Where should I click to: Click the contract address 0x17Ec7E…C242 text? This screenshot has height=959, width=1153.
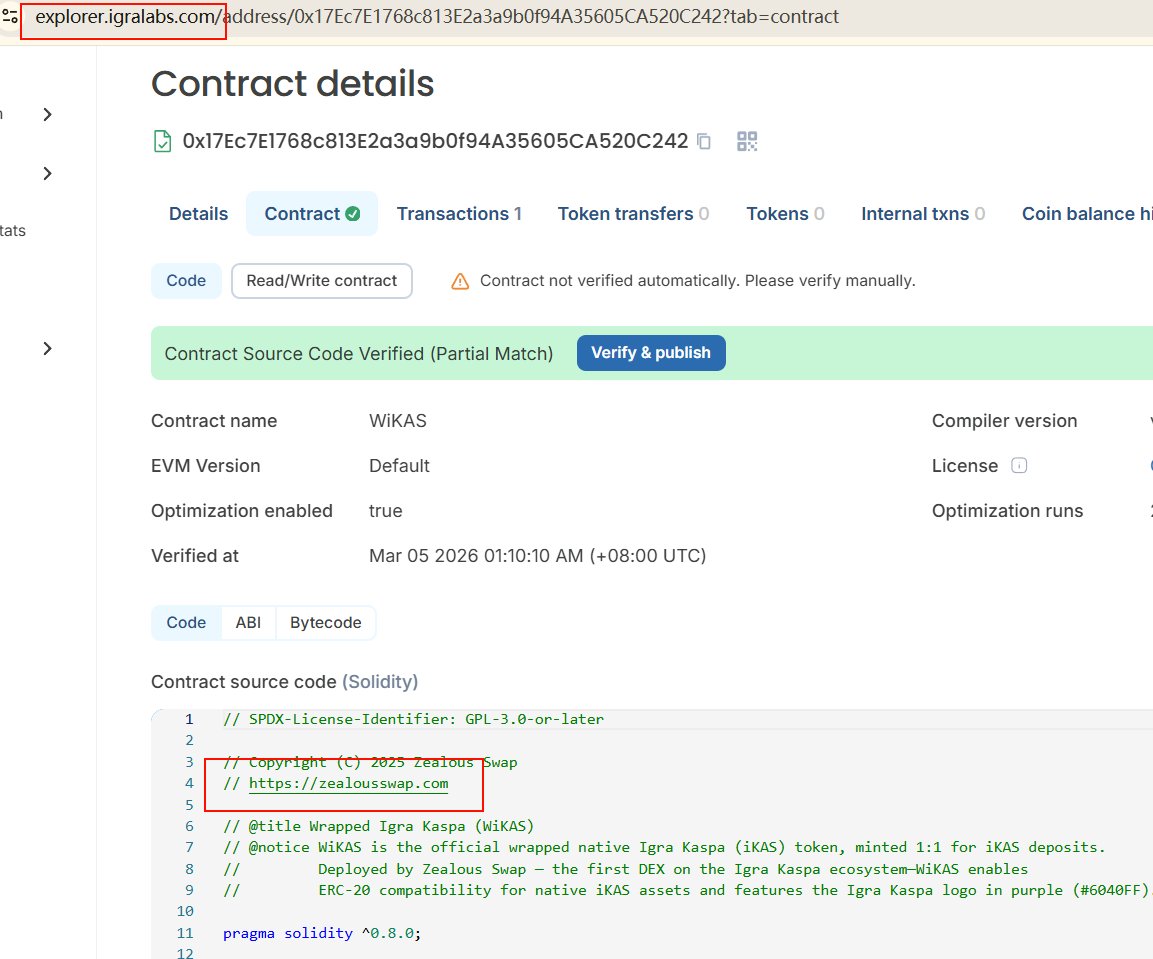435,141
